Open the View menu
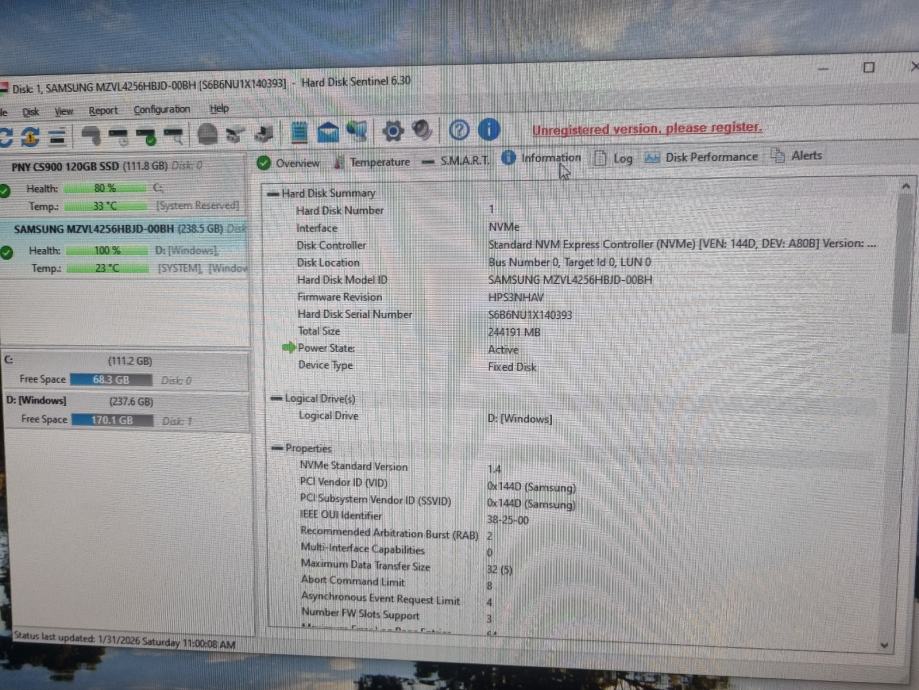 [64, 111]
